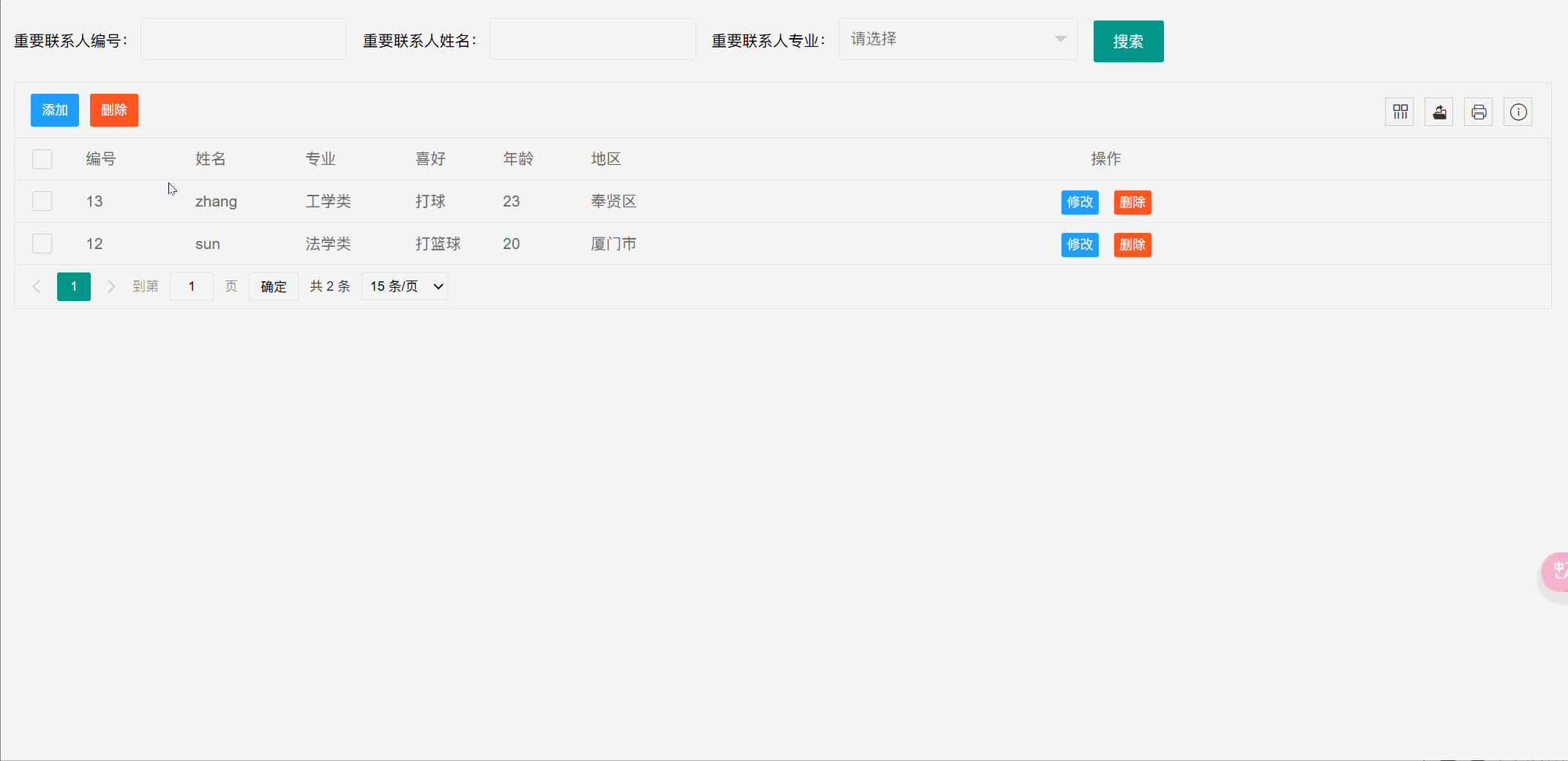Screen dimensions: 1568x761
Task: Click 修改 on the zhang row
Action: coord(1079,202)
